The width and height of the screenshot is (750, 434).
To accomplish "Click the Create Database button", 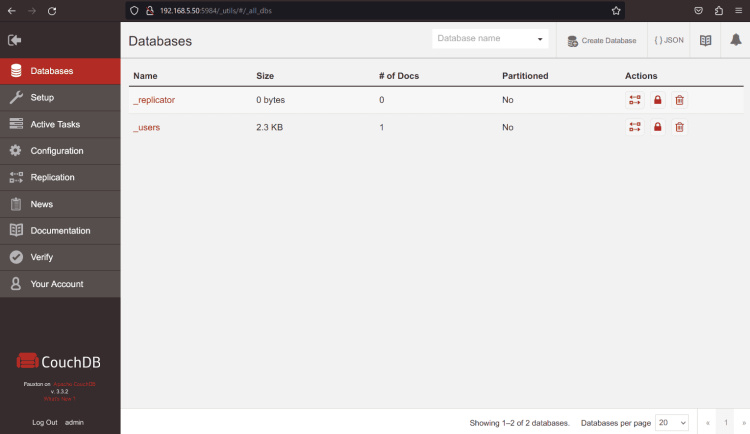I will pyautogui.click(x=601, y=41).
